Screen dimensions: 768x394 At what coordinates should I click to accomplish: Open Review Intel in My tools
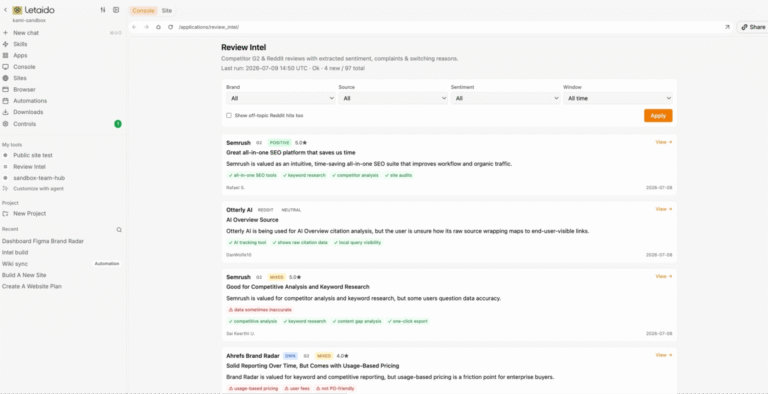(29, 167)
